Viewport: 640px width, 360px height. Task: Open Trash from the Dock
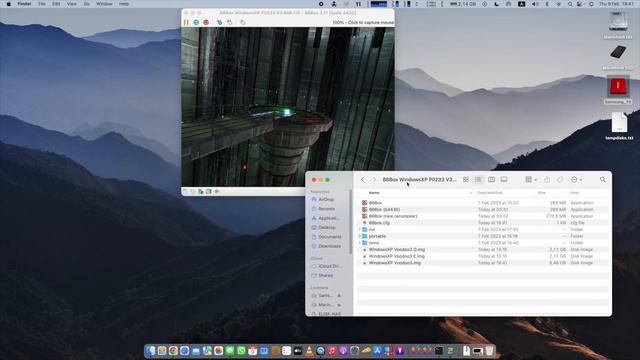[x=489, y=351]
